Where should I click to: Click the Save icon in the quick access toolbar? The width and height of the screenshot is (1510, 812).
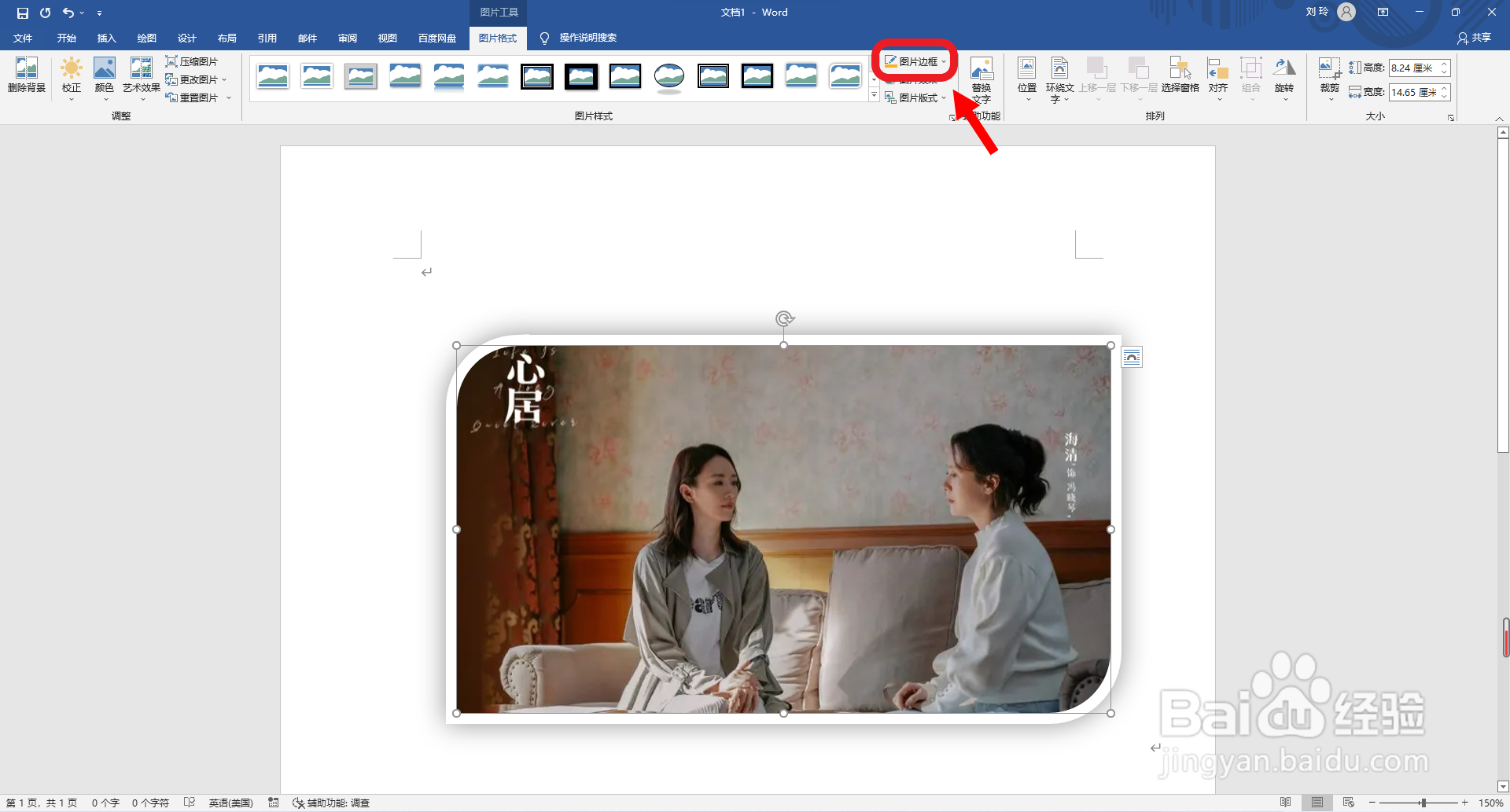(23, 13)
